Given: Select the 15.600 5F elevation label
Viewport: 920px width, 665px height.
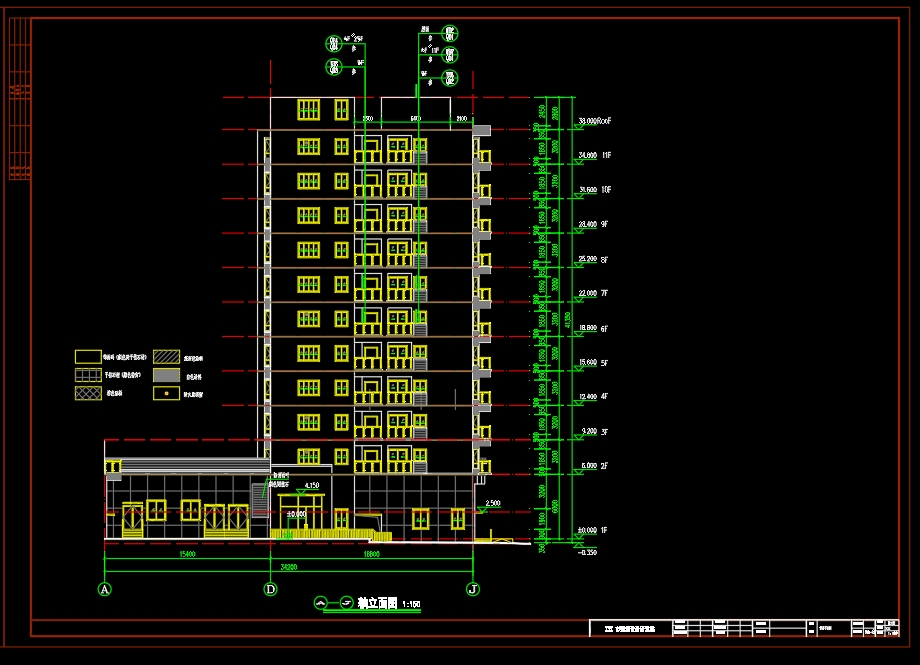Looking at the screenshot, I should 593,362.
